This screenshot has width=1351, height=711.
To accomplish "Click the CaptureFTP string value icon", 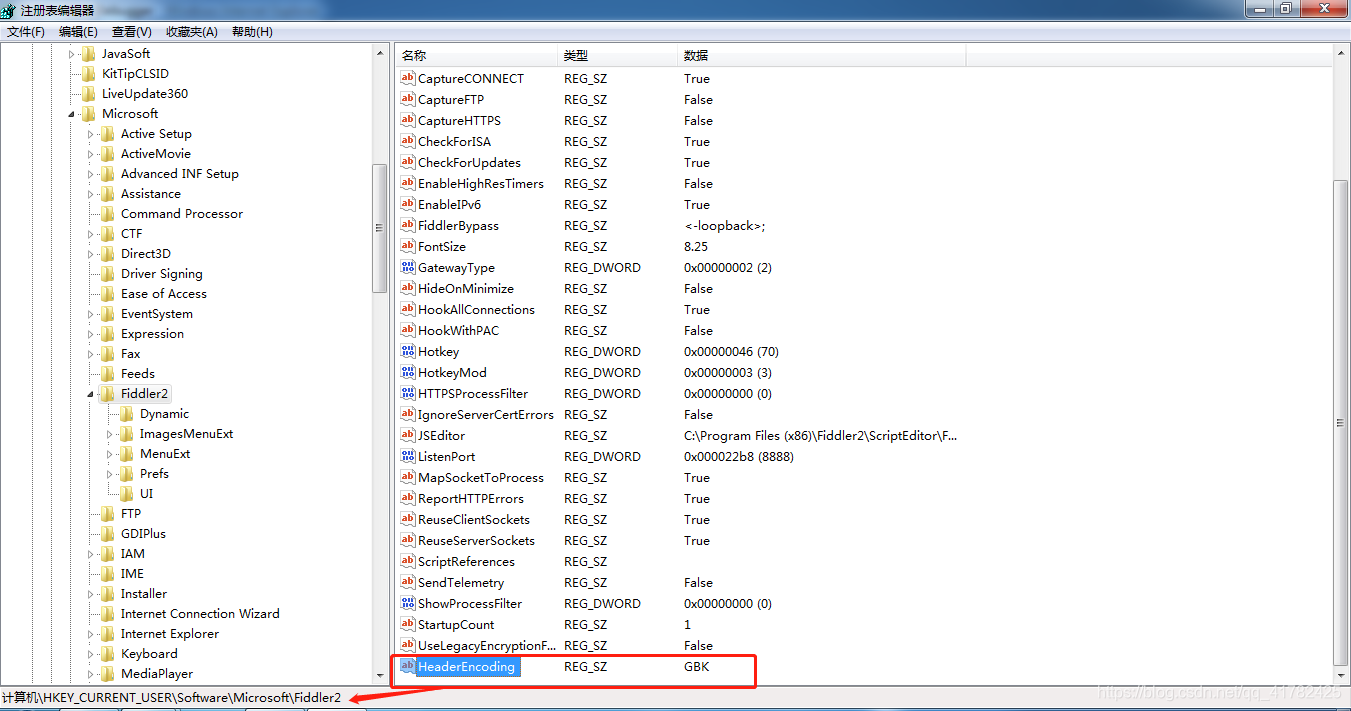I will (x=407, y=99).
